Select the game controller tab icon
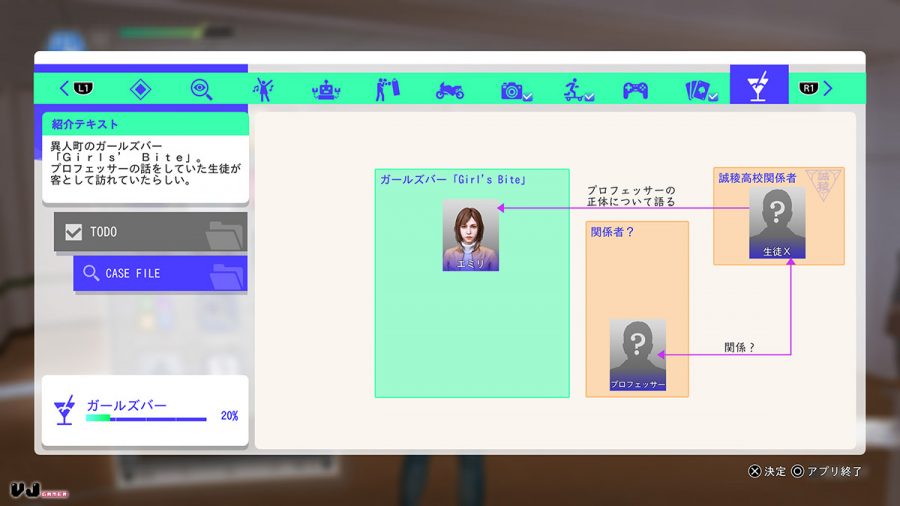The width and height of the screenshot is (900, 506). coord(635,90)
